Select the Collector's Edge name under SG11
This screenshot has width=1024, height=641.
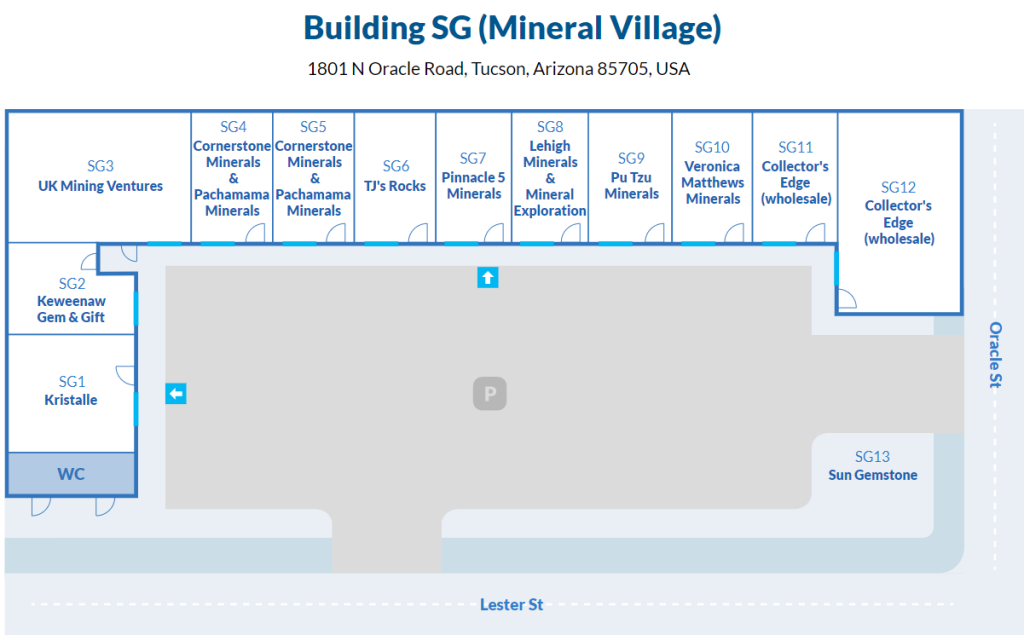pyautogui.click(x=795, y=183)
